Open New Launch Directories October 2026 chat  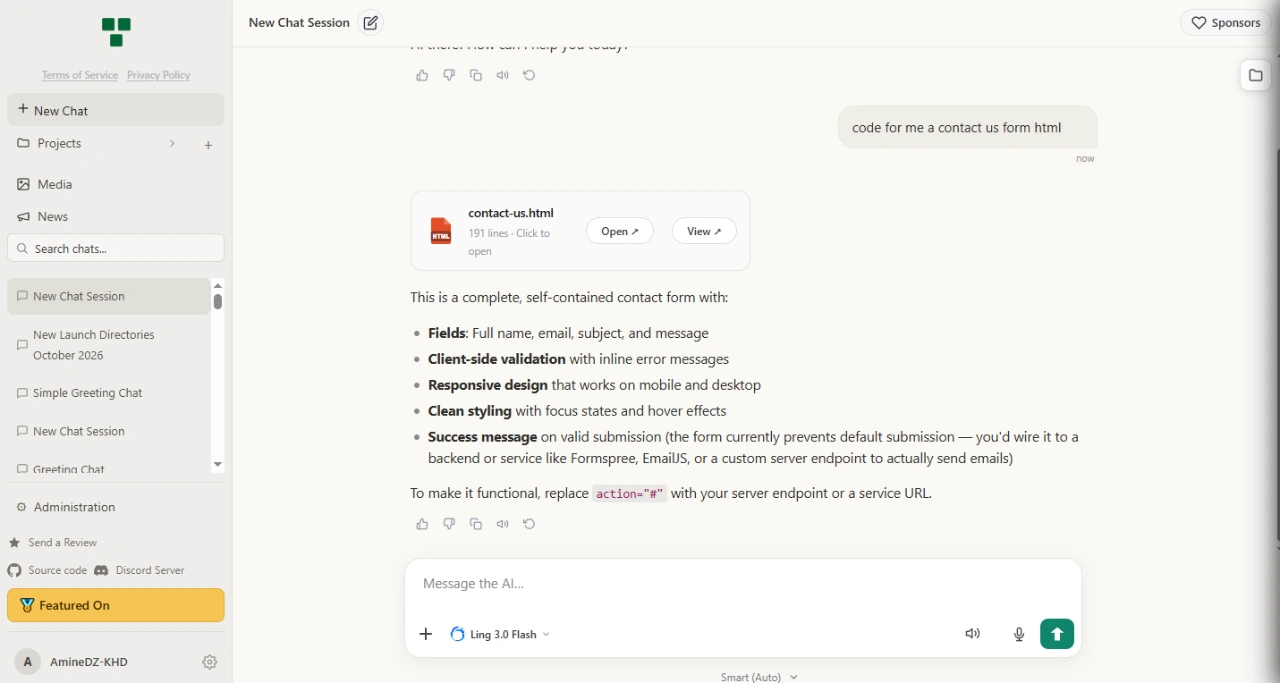pos(109,345)
